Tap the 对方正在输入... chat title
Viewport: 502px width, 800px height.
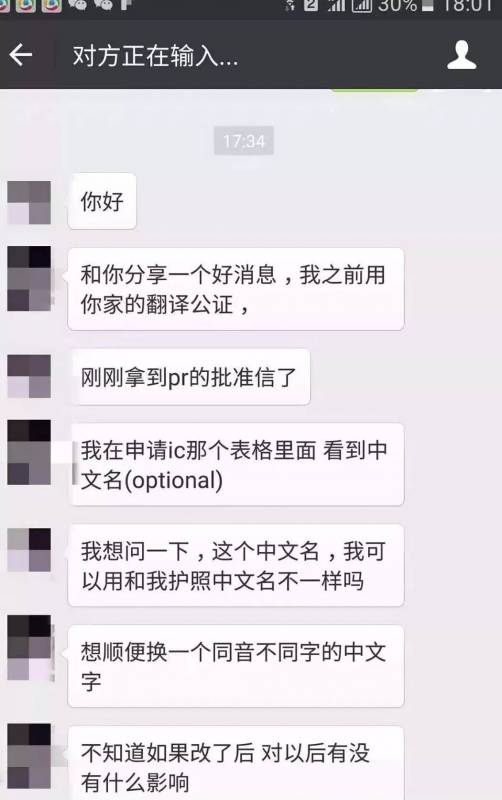point(156,55)
